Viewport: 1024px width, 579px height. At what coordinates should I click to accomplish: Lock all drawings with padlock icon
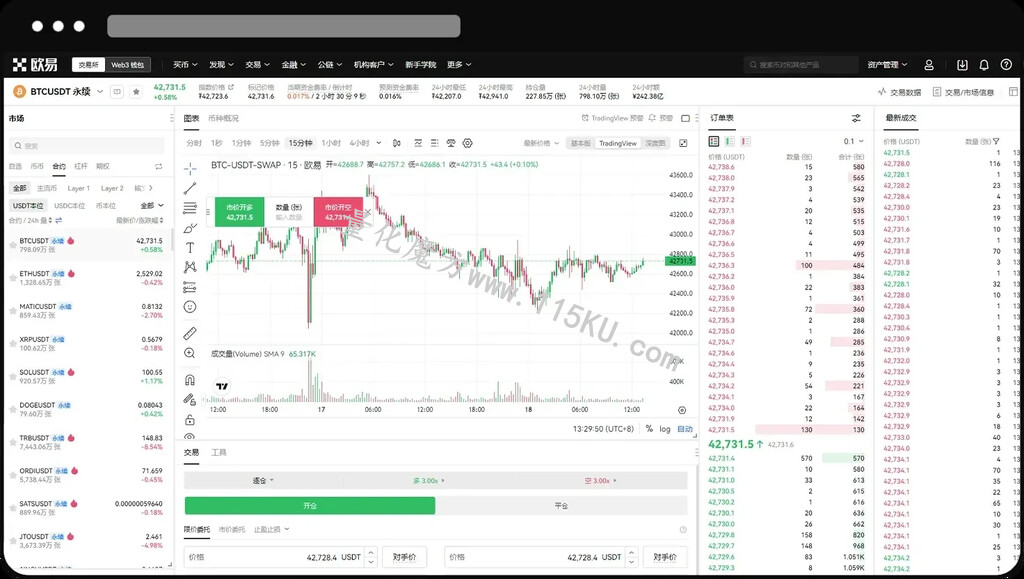pos(190,419)
